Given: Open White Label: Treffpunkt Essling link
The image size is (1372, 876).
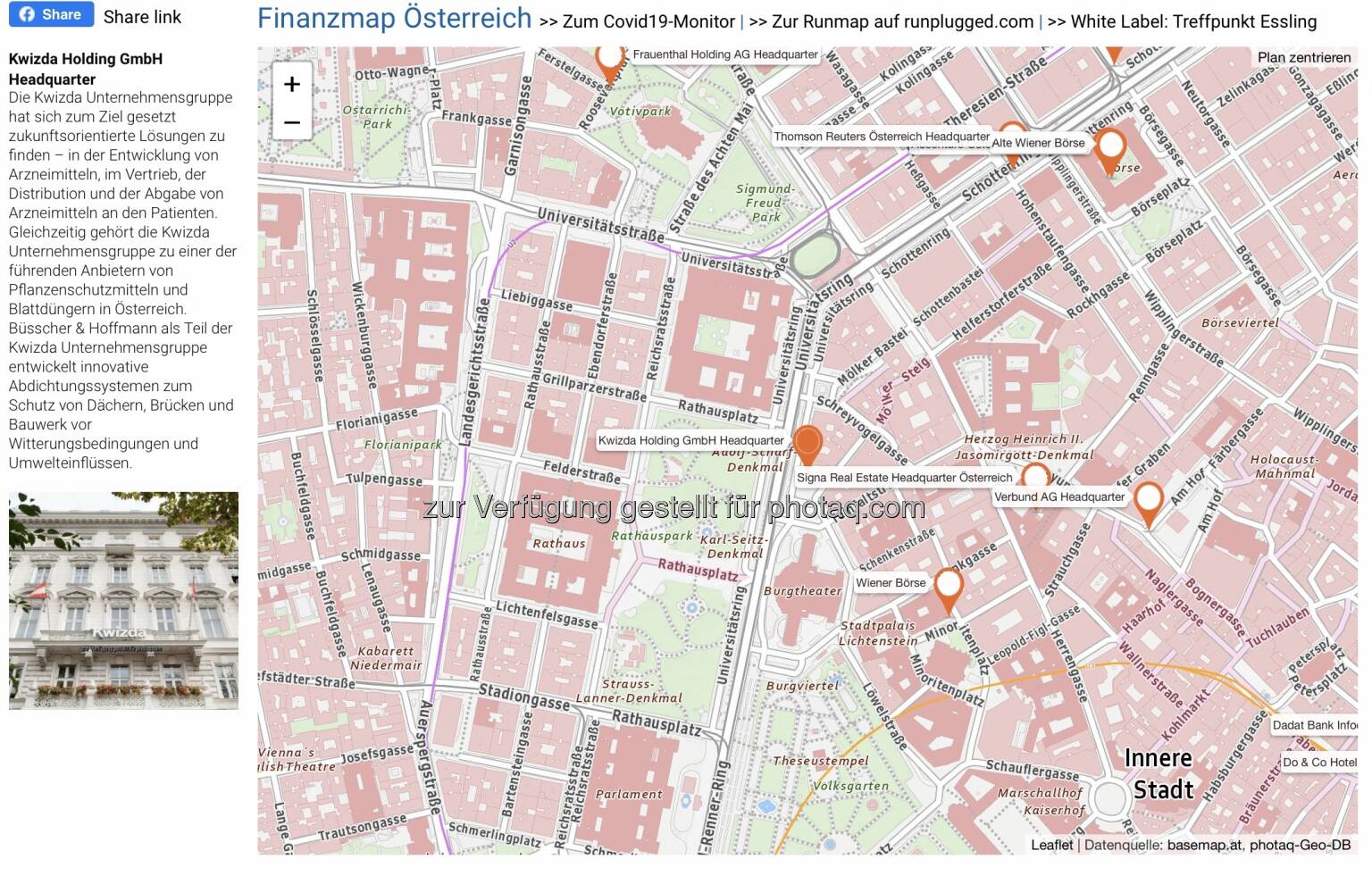Looking at the screenshot, I should (x=1192, y=21).
